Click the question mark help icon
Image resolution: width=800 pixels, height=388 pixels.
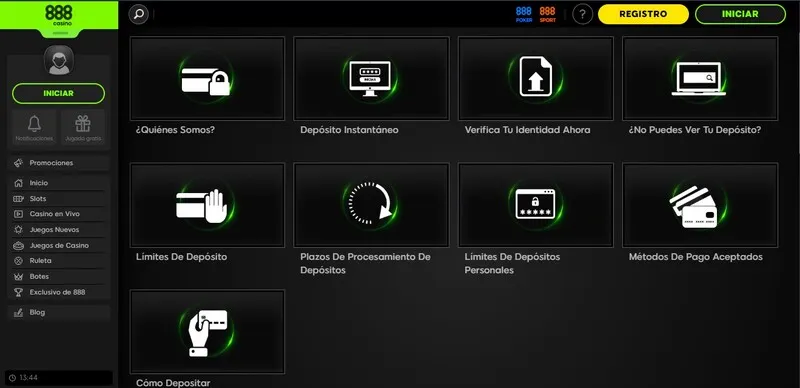coord(583,14)
